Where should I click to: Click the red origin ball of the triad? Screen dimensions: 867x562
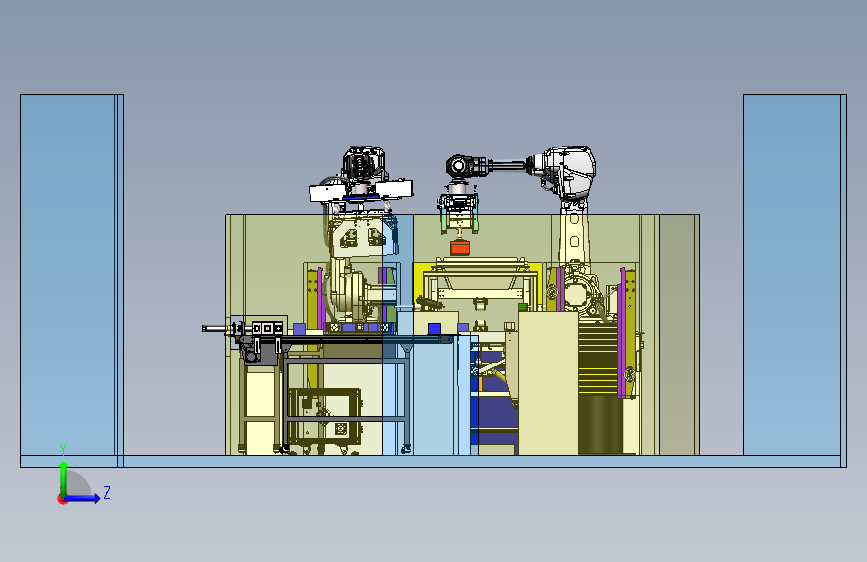pos(62,499)
